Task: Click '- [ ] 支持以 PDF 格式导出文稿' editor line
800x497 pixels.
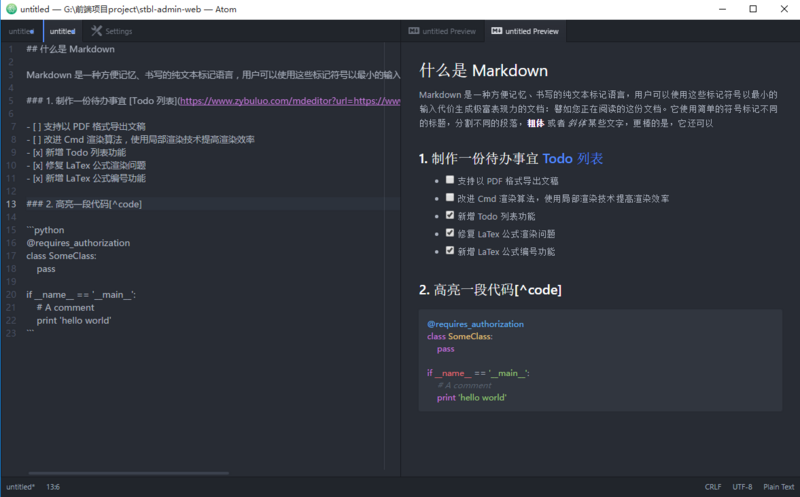Action: point(86,127)
